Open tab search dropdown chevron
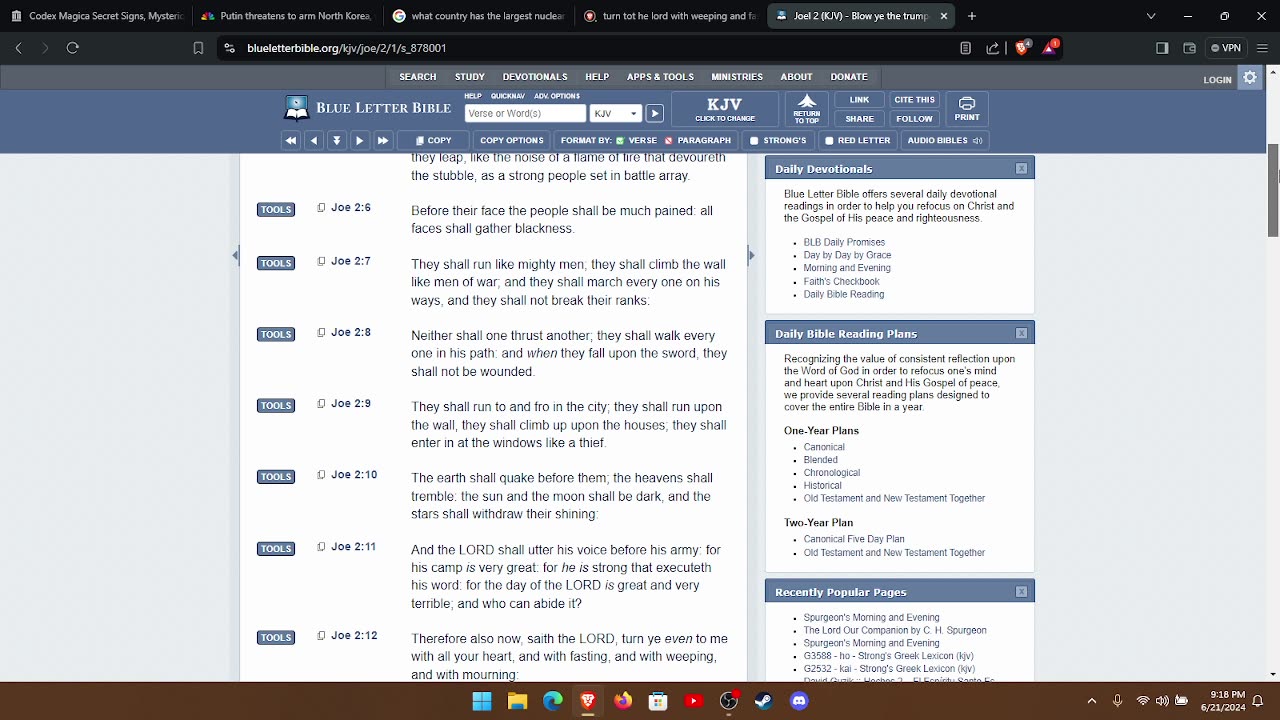Viewport: 1280px width, 720px height. click(x=1151, y=16)
